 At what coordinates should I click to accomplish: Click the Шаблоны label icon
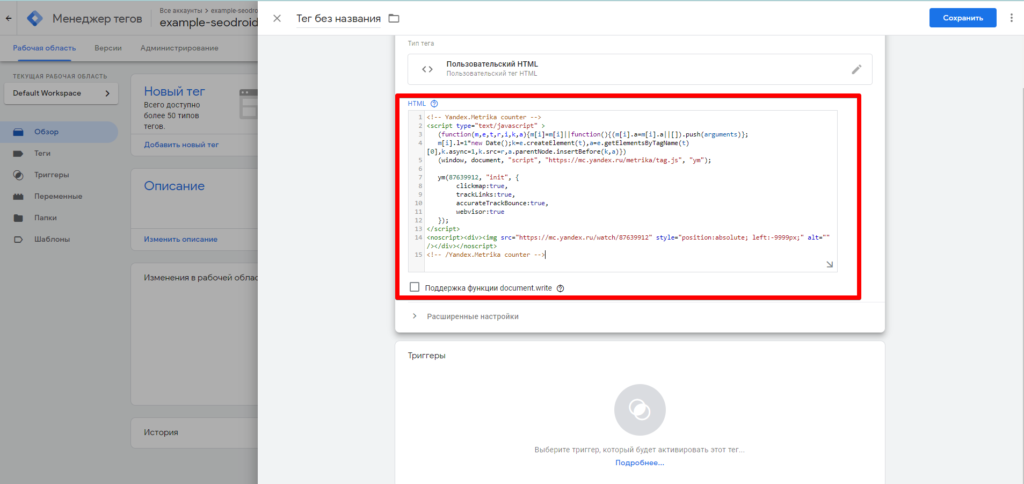click(x=18, y=240)
